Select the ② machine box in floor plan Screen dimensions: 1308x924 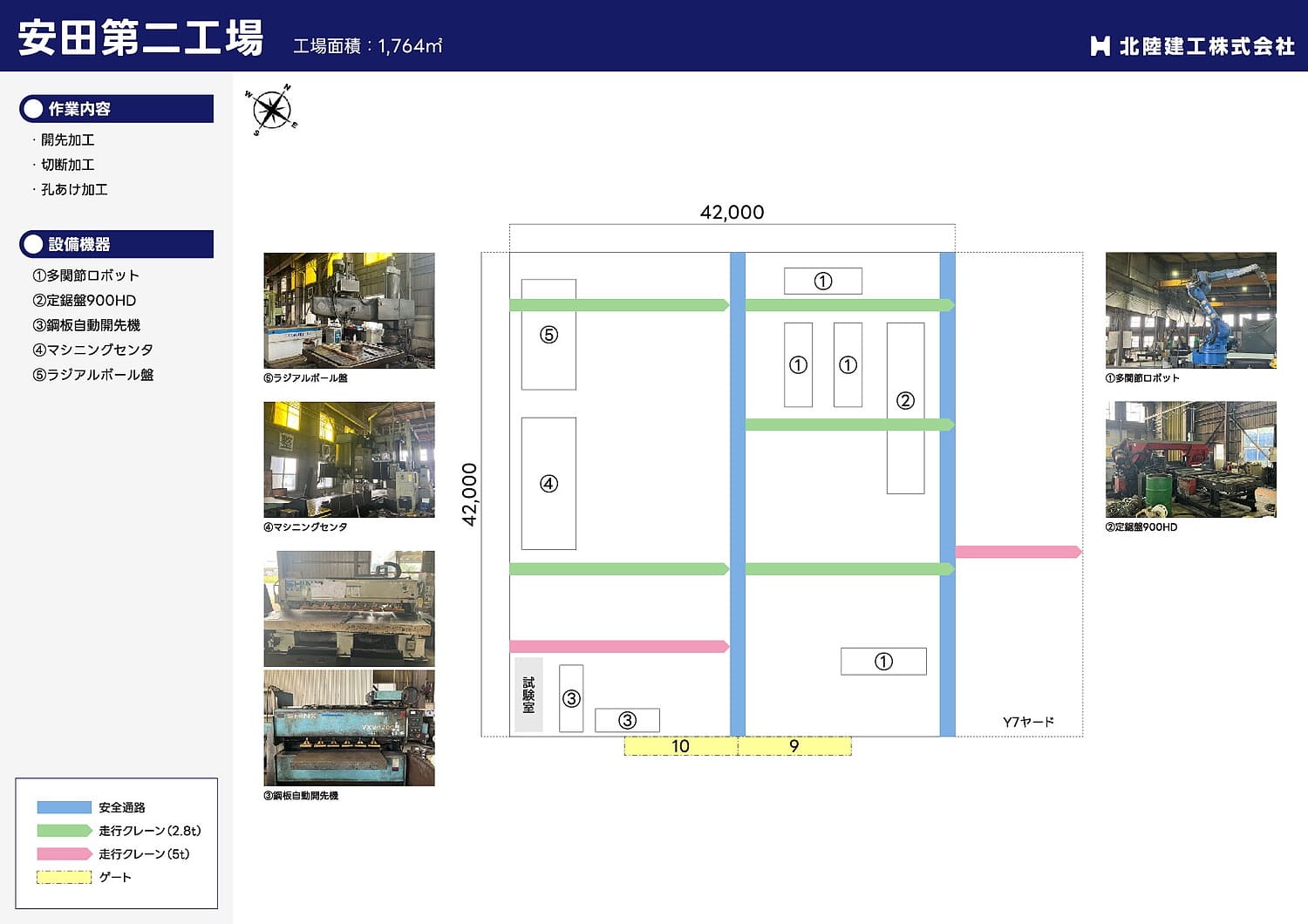905,401
